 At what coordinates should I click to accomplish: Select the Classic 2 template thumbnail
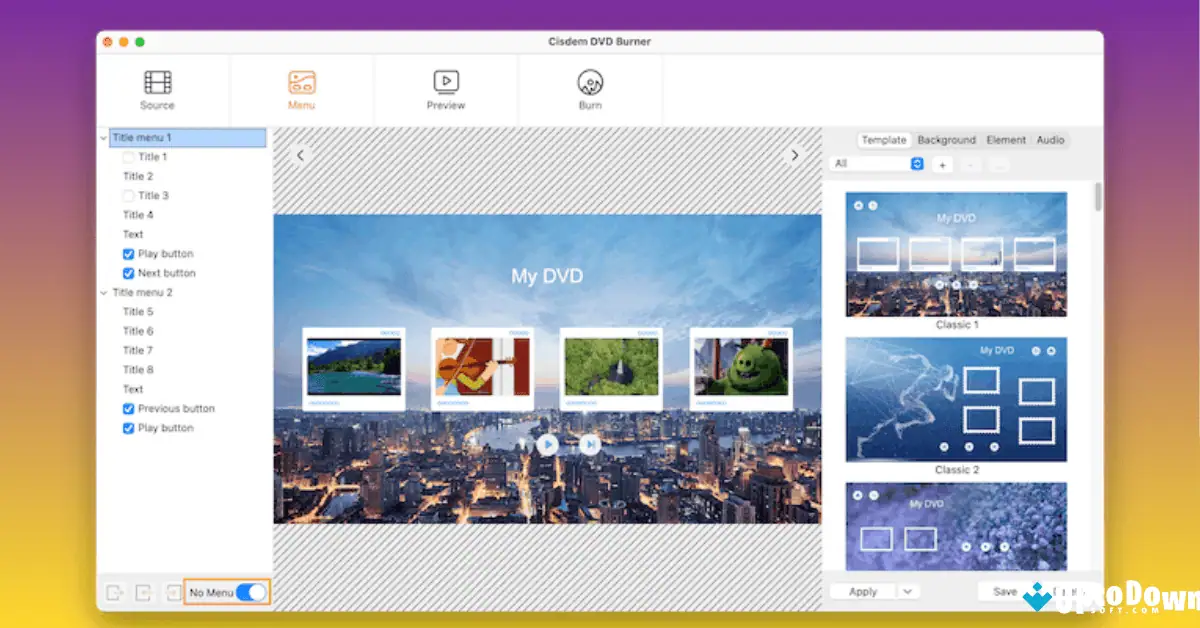(x=956, y=399)
